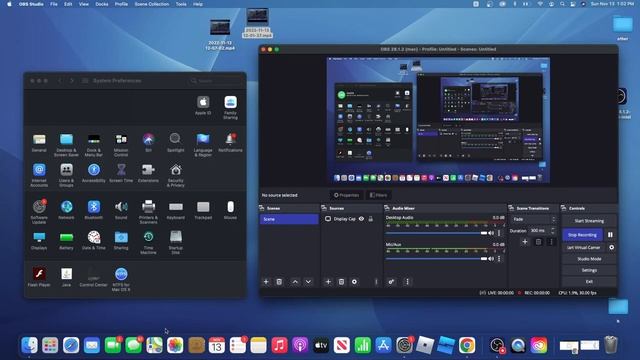Open the Profile menu

pyautogui.click(x=121, y=4)
